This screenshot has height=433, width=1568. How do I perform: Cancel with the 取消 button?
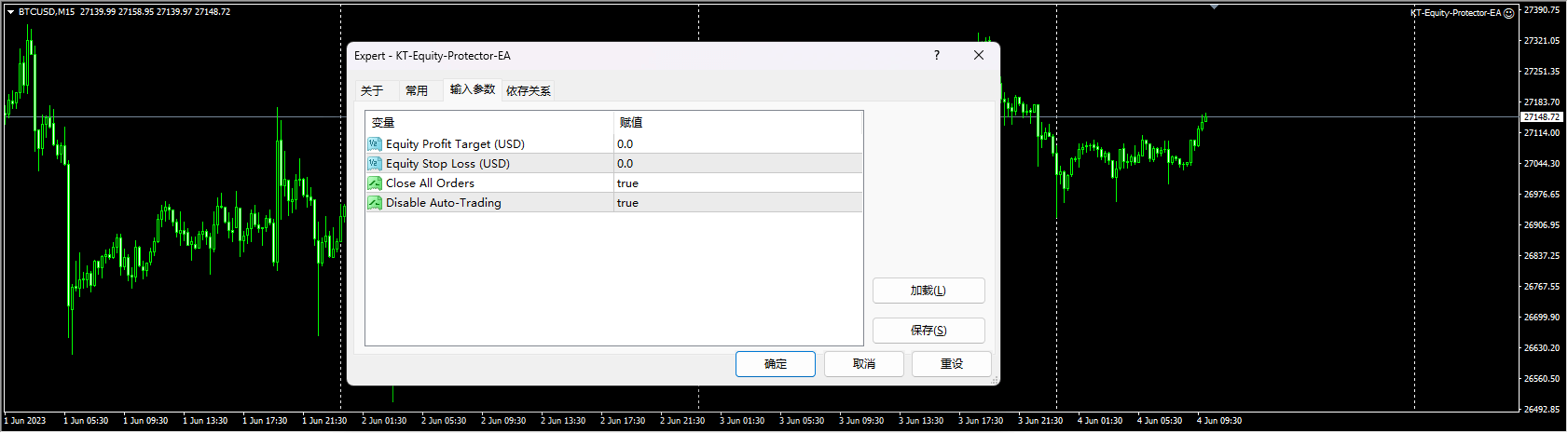tap(864, 364)
